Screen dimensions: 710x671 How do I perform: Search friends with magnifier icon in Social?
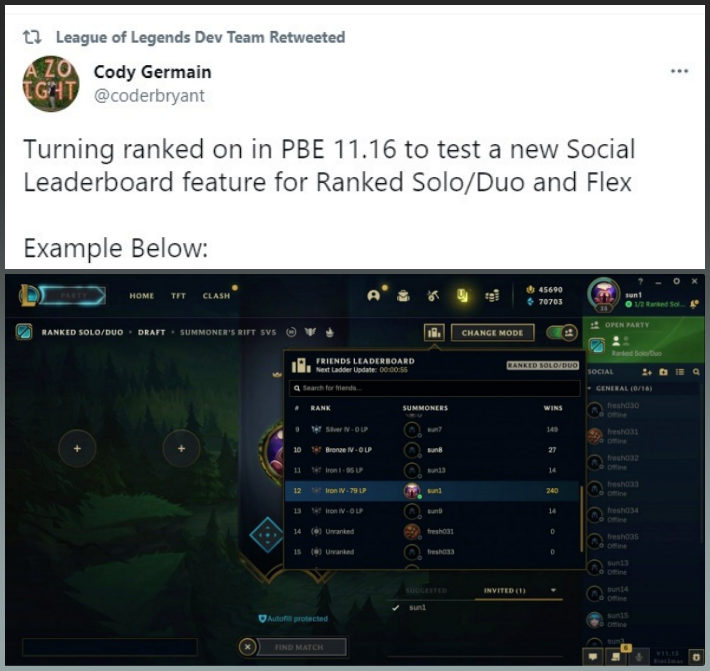[696, 372]
